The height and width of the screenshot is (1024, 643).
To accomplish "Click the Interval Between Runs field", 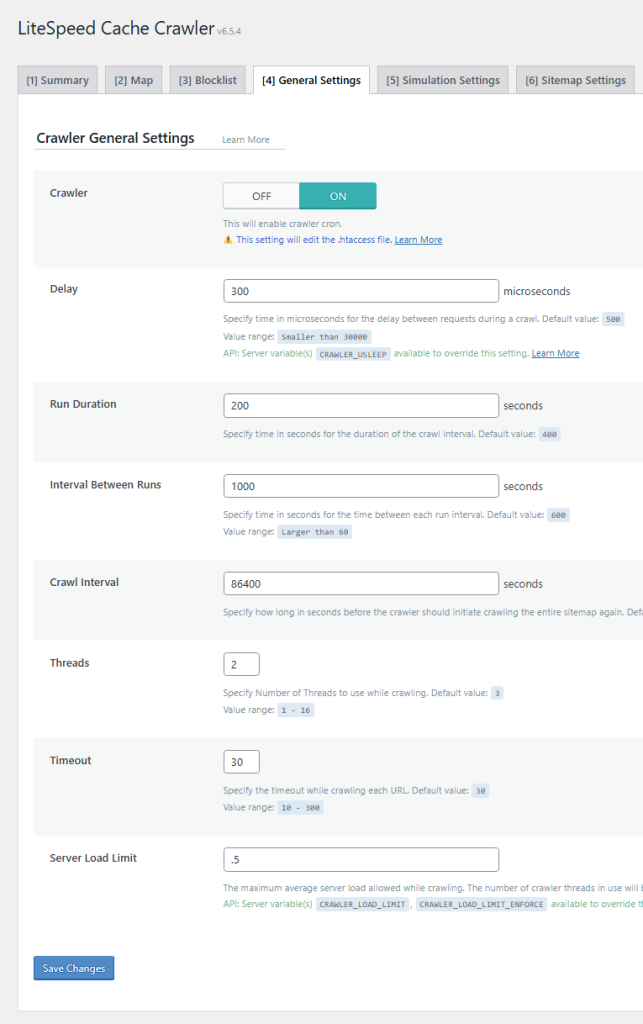I will [360, 486].
